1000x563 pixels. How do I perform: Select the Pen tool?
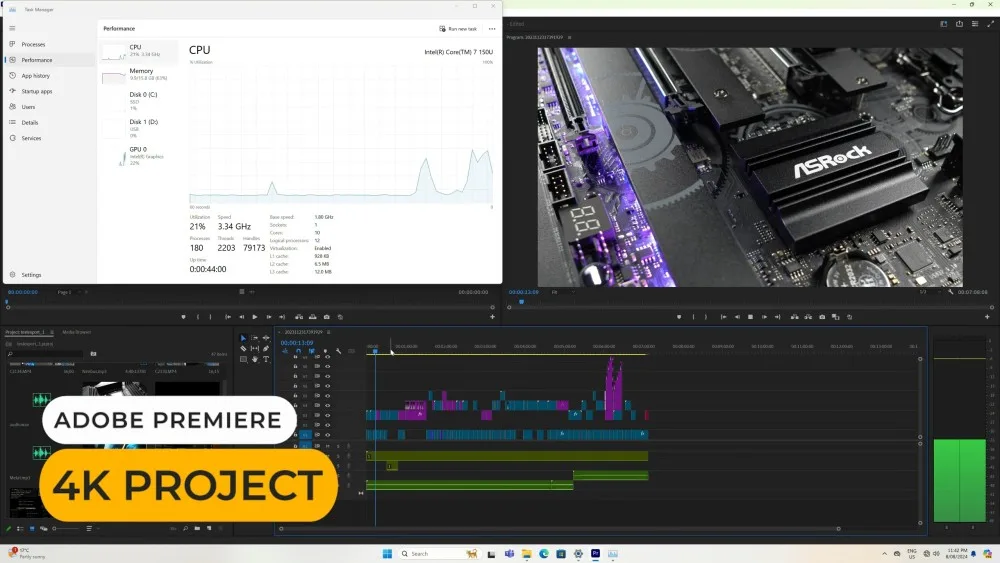tap(266, 348)
